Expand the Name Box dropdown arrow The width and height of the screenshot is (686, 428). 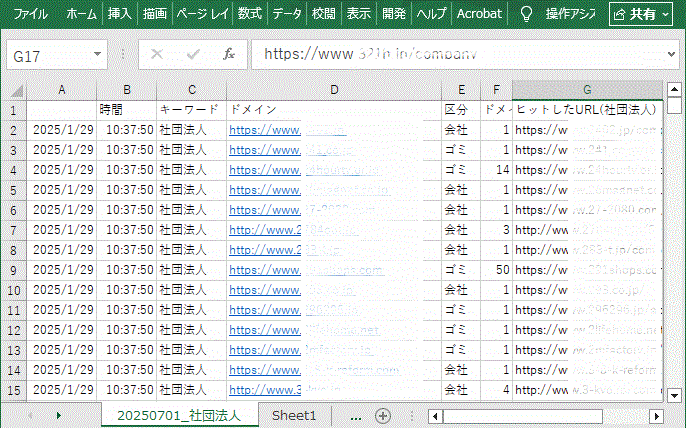(98, 55)
